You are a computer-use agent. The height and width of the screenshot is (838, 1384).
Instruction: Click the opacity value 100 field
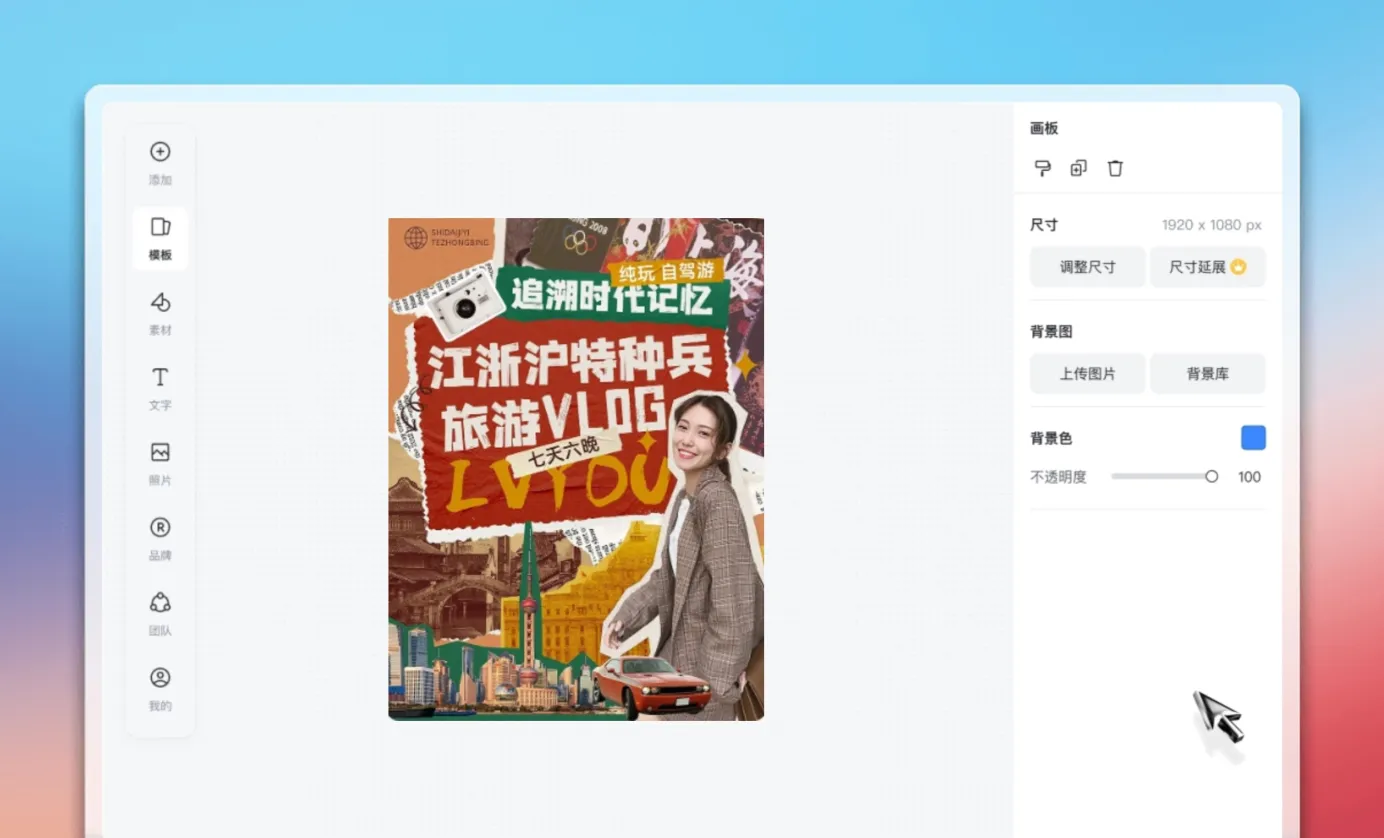point(1249,477)
